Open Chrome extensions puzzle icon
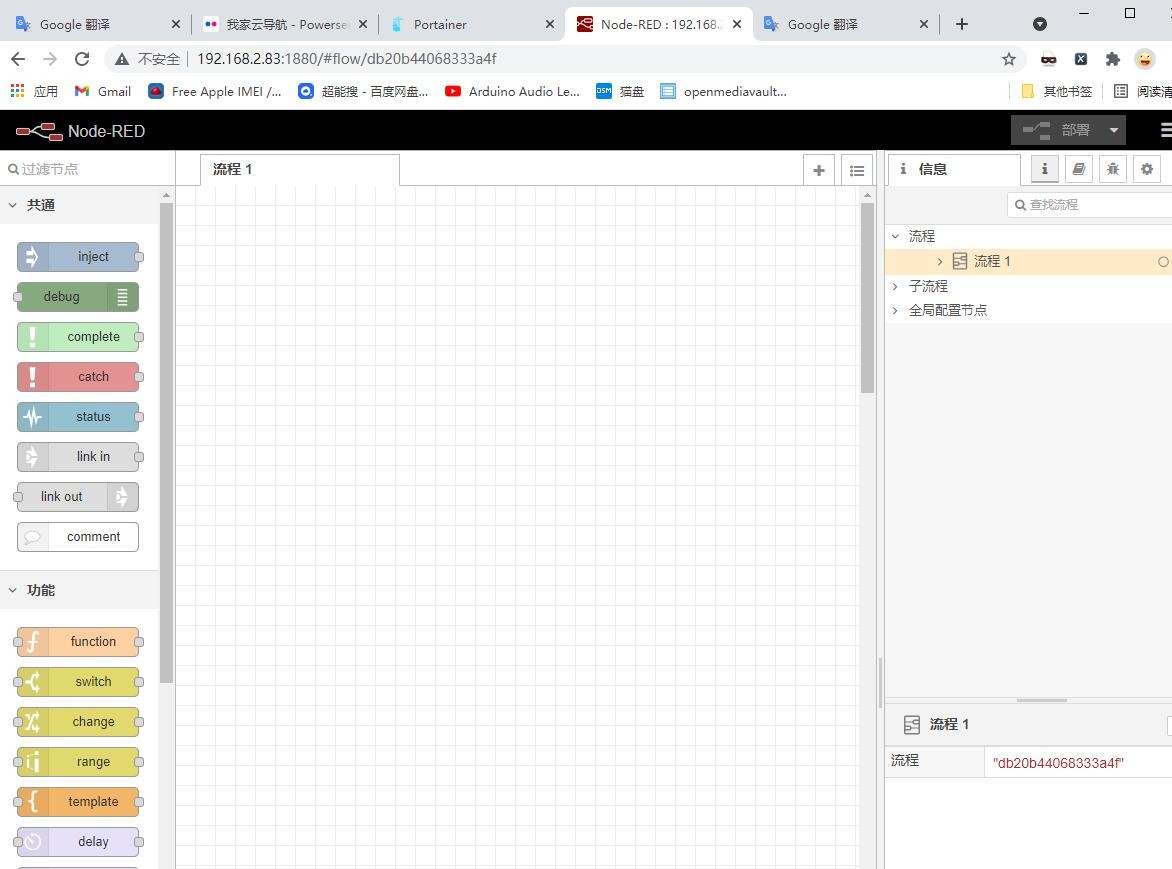The image size is (1172, 869). coord(1112,59)
